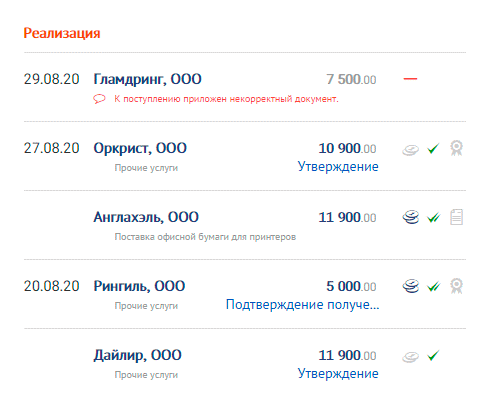The image size is (490, 397).
Task: Open the Подтверждение получе... link
Action: click(x=303, y=305)
